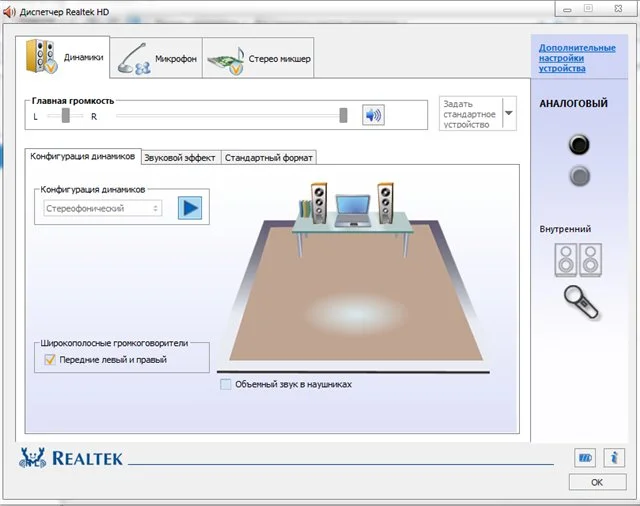The image size is (640, 506).
Task: Click the right speaker in room
Action: 385,203
